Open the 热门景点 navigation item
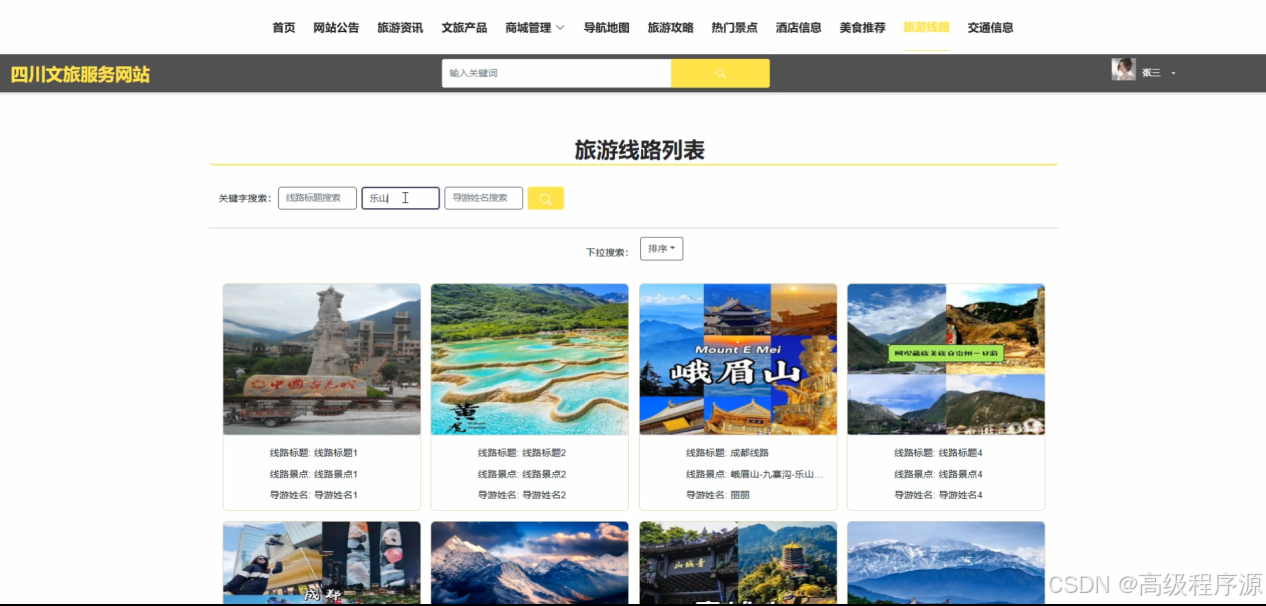The width and height of the screenshot is (1266, 606). [734, 28]
